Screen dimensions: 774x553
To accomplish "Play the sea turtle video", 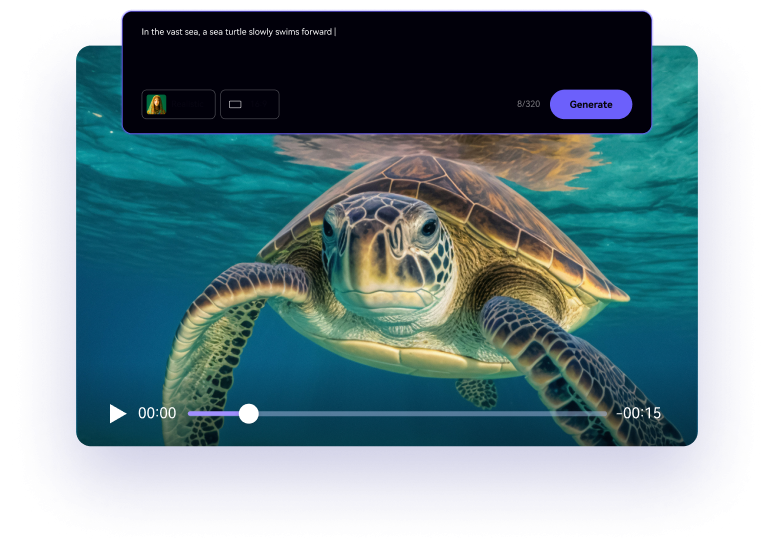I will point(117,413).
